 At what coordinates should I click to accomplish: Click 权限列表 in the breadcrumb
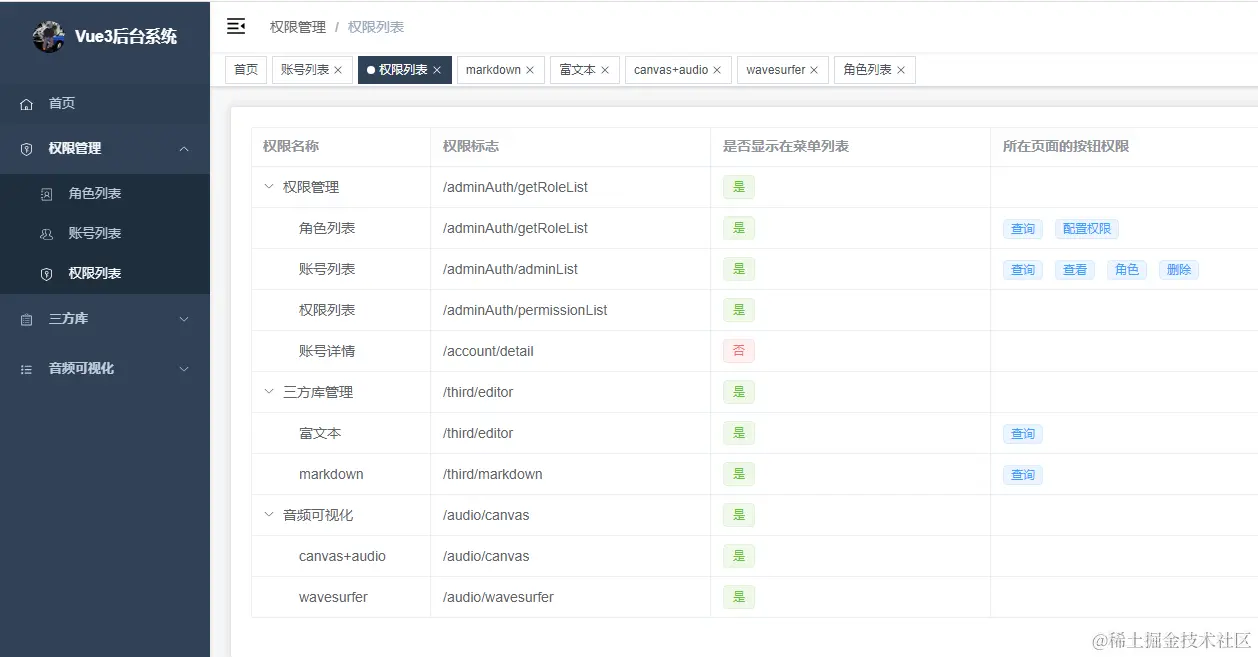tap(376, 27)
